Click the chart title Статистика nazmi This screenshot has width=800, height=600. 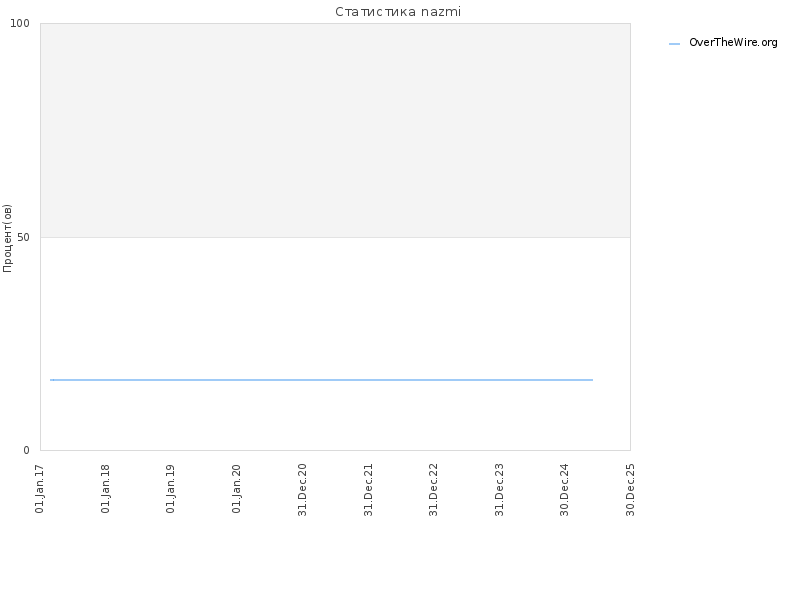coord(398,12)
